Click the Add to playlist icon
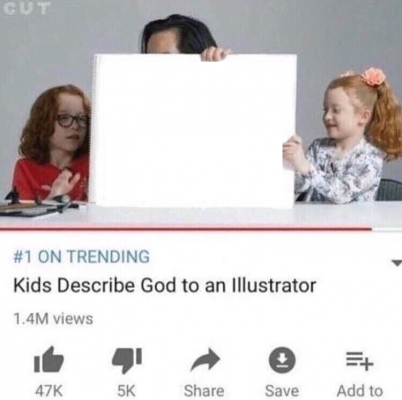 tap(359, 361)
